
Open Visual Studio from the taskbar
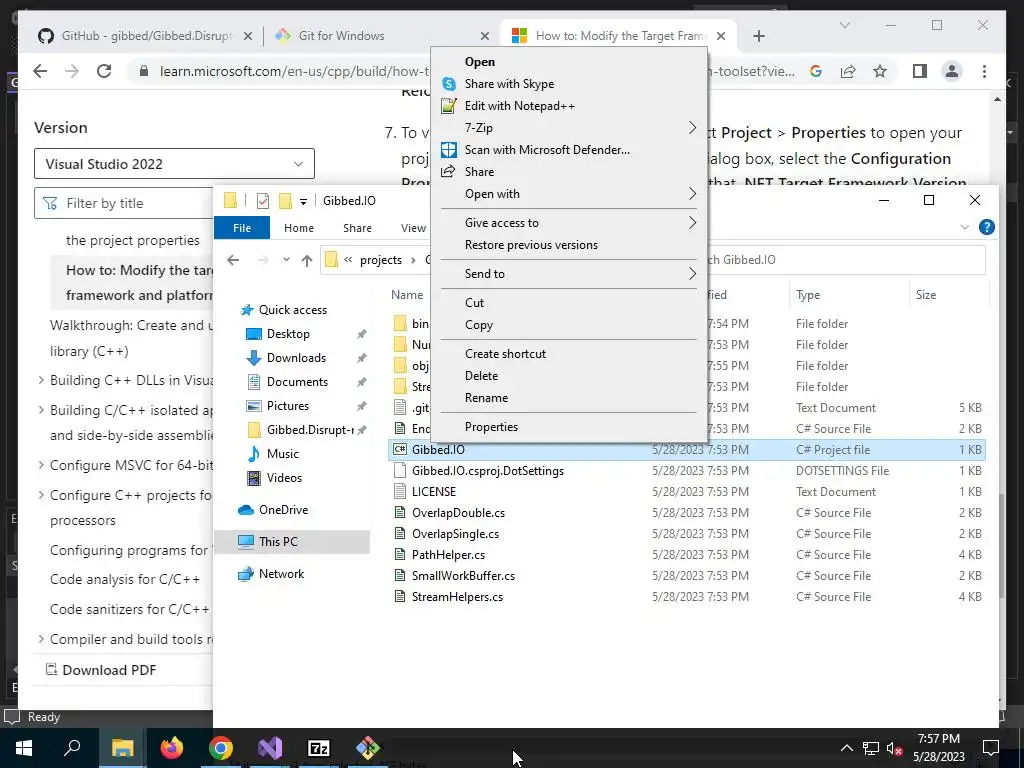coord(270,748)
